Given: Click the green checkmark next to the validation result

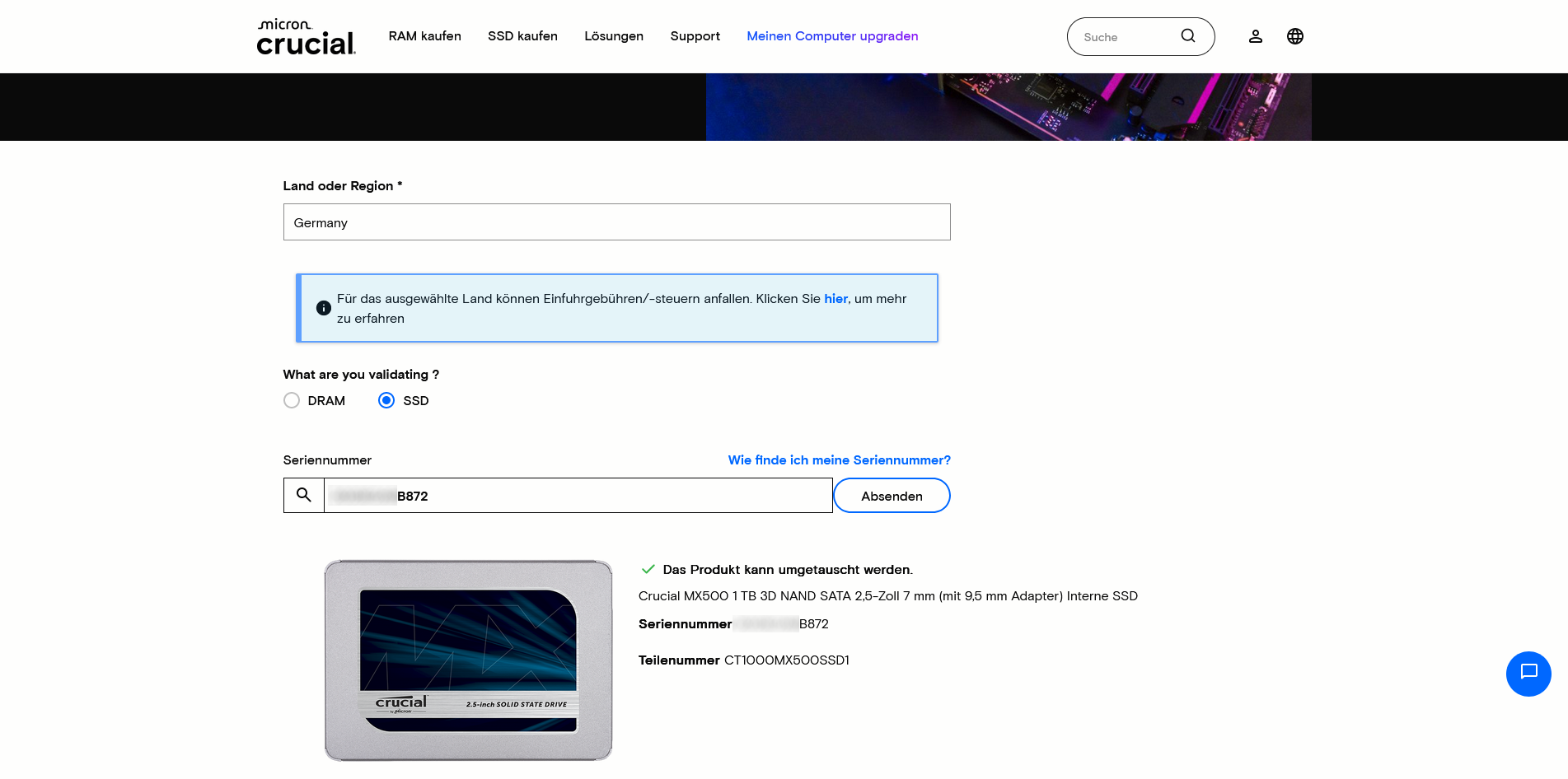Looking at the screenshot, I should (648, 569).
